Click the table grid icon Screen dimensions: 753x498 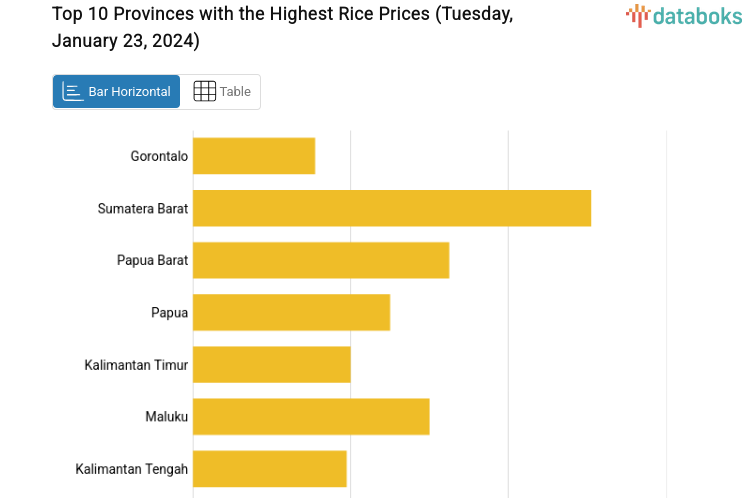tap(204, 92)
